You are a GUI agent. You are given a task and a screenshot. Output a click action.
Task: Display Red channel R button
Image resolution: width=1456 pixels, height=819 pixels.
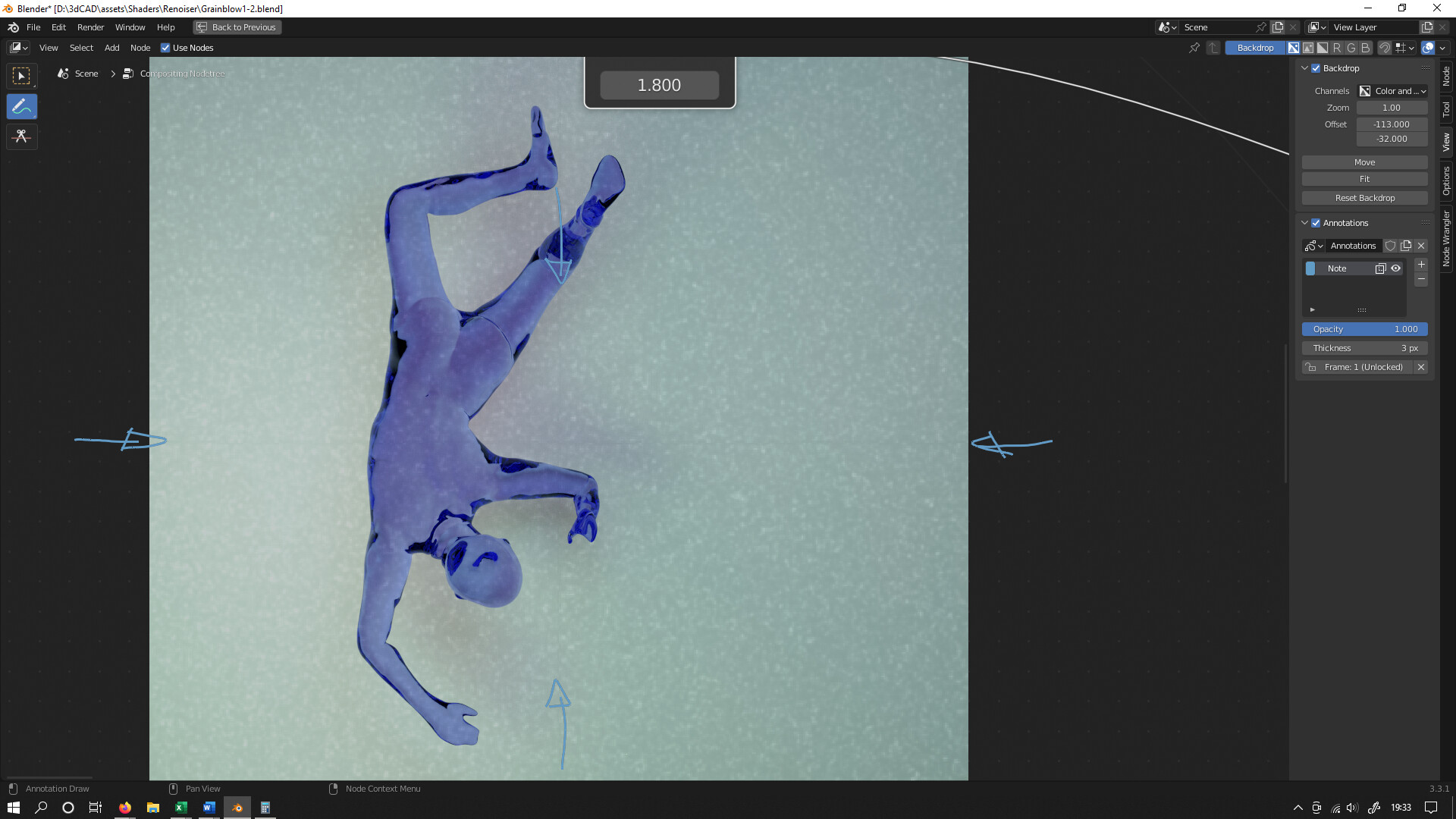pyautogui.click(x=1337, y=48)
